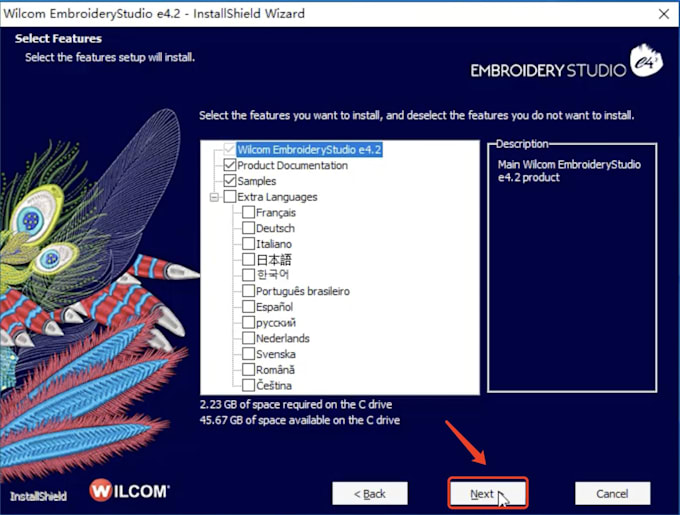Collapse the Extra Languages tree node
This screenshot has width=680, height=515.
214,197
